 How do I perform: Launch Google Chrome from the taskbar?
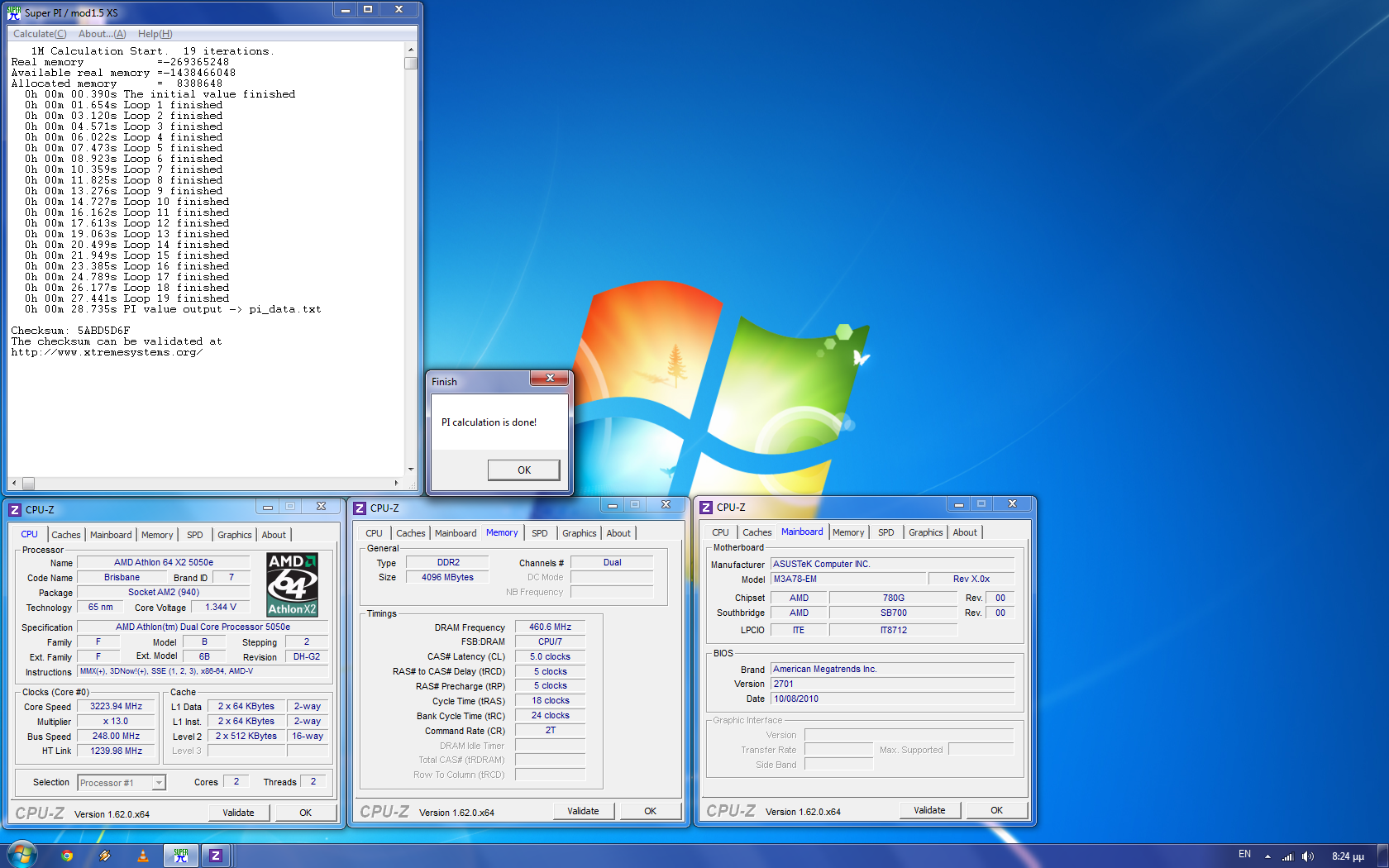click(67, 856)
